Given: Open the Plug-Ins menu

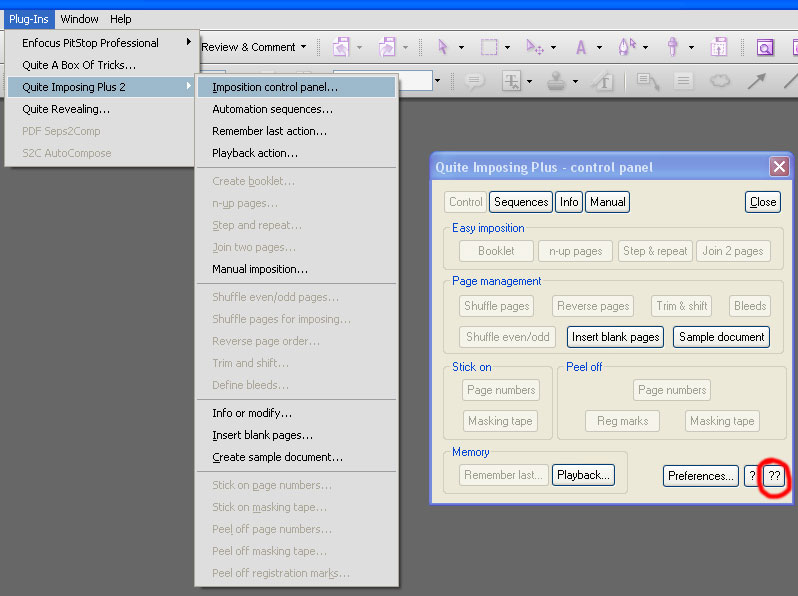Looking at the screenshot, I should tap(29, 19).
